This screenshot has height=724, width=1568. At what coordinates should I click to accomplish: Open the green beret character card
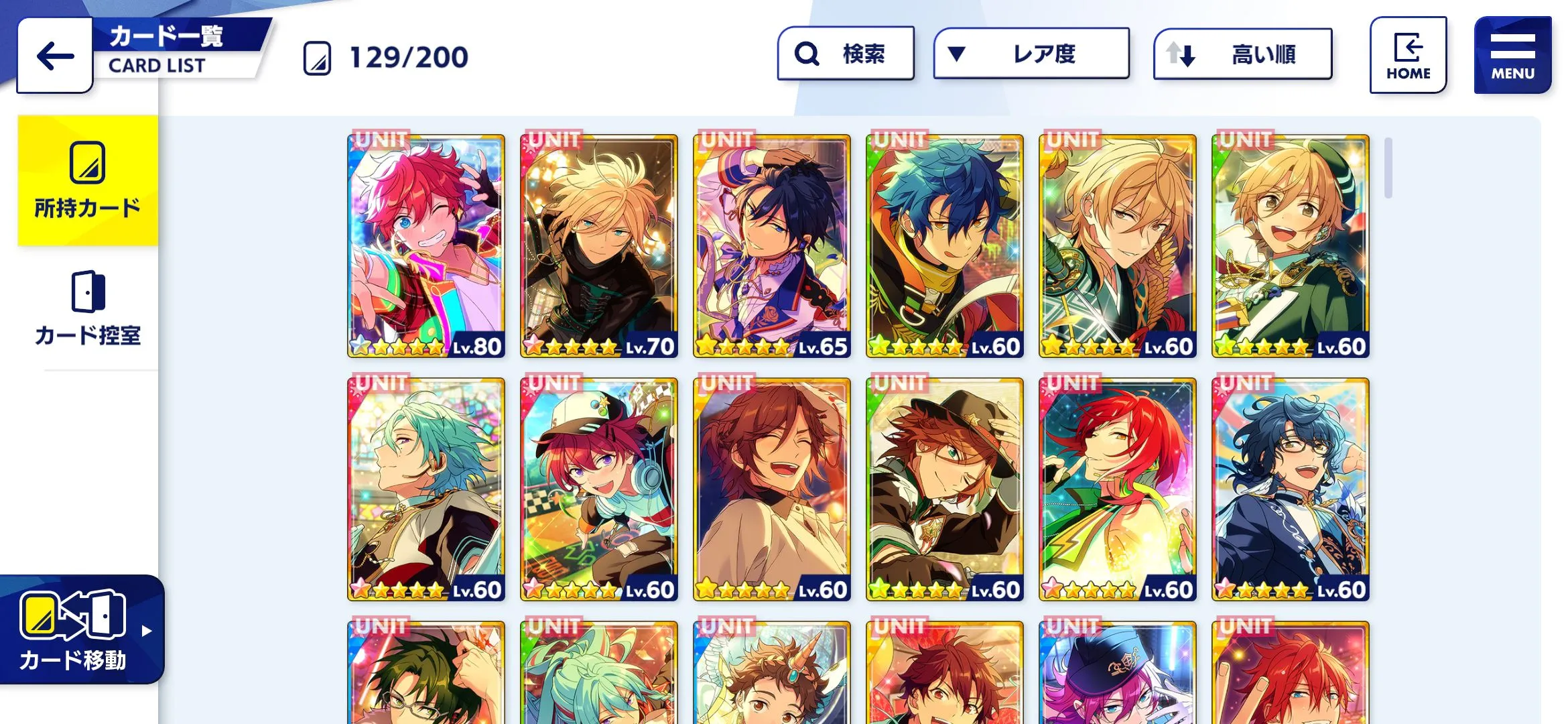click(x=1291, y=246)
